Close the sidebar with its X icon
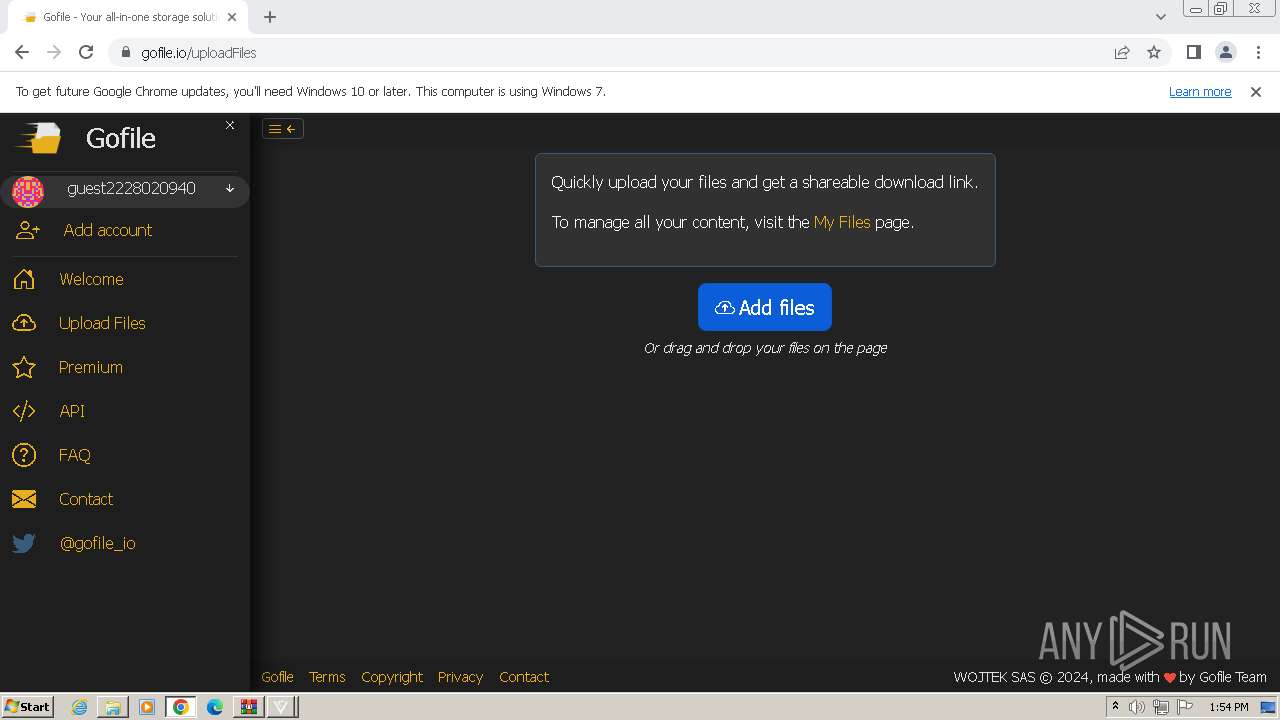Screen dimensions: 1280x720 [x=230, y=125]
